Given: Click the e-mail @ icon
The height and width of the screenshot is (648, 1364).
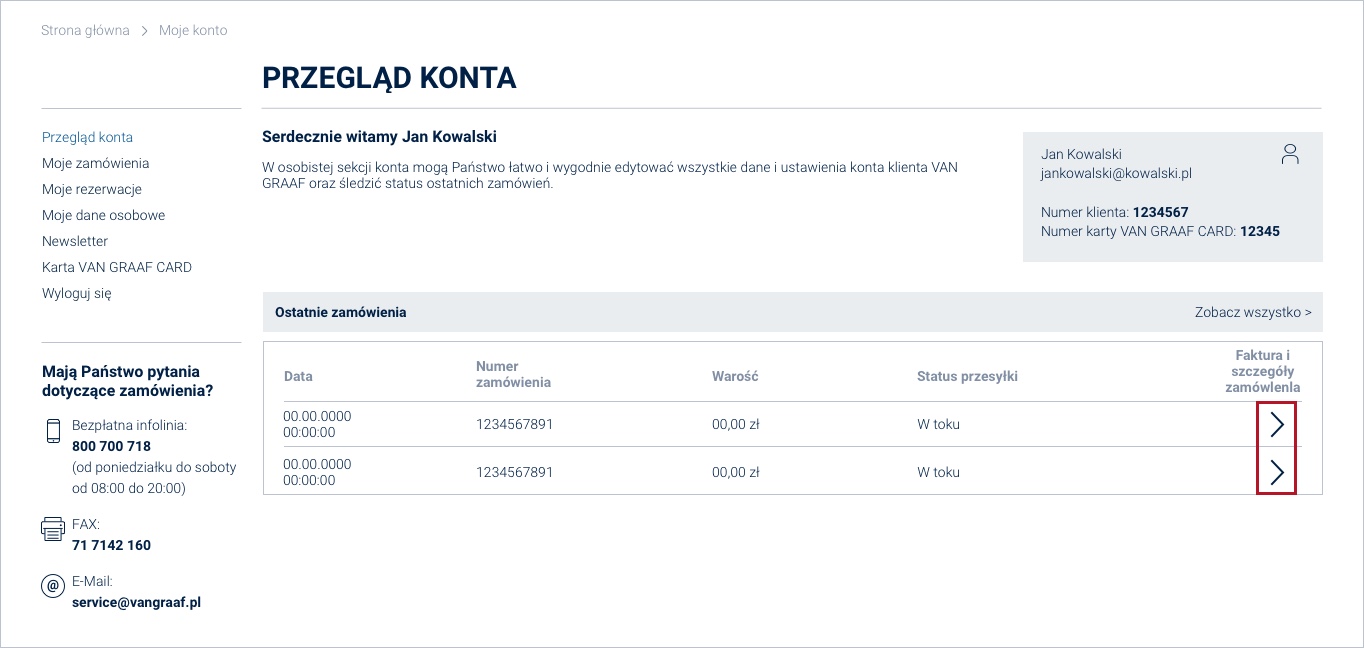Looking at the screenshot, I should click(x=53, y=586).
